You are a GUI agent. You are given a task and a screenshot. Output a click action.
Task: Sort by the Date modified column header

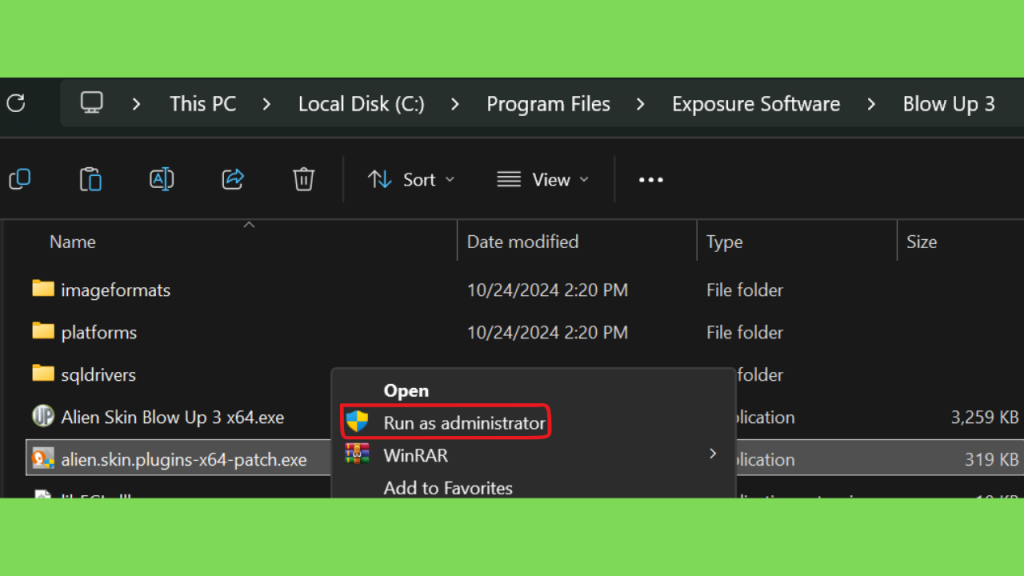coord(522,242)
